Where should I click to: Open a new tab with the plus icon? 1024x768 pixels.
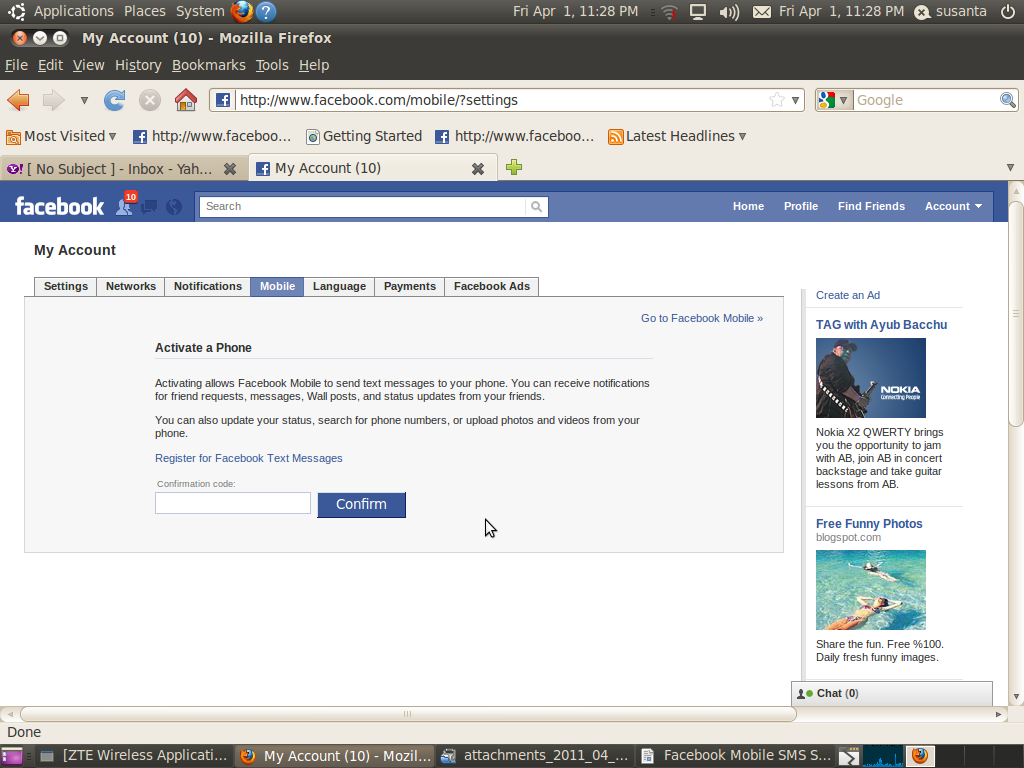(513, 168)
